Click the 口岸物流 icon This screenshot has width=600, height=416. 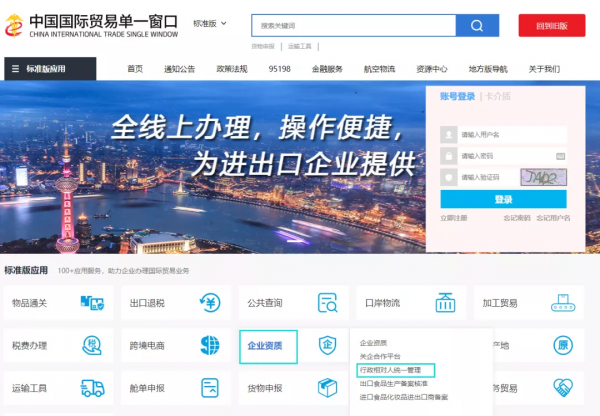pyautogui.click(x=445, y=302)
